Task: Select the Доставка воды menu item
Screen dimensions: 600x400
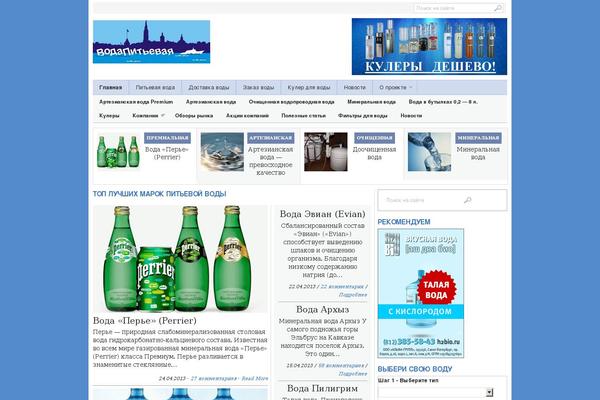Action: pos(209,87)
